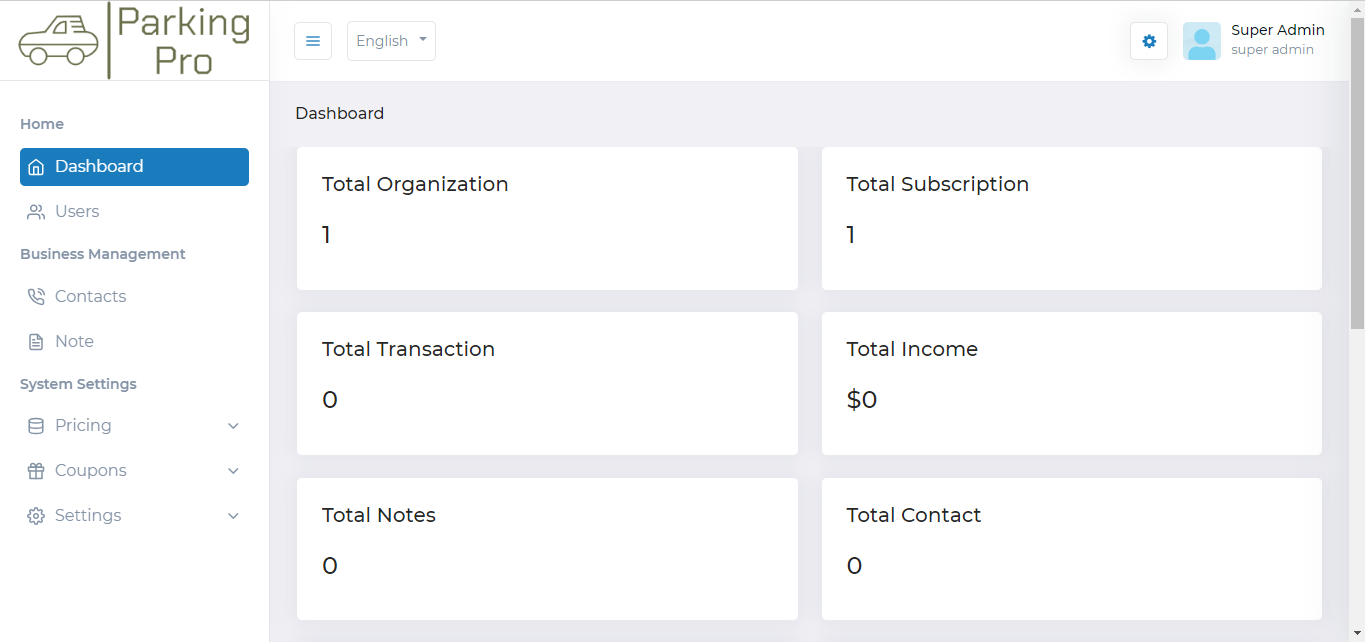The height and width of the screenshot is (642, 1365).
Task: Open the Contacts menu item
Action: [x=90, y=297]
